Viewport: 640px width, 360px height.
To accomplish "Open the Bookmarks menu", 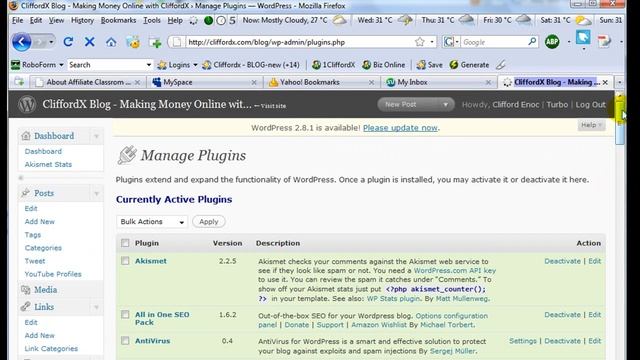I will coord(118,20).
